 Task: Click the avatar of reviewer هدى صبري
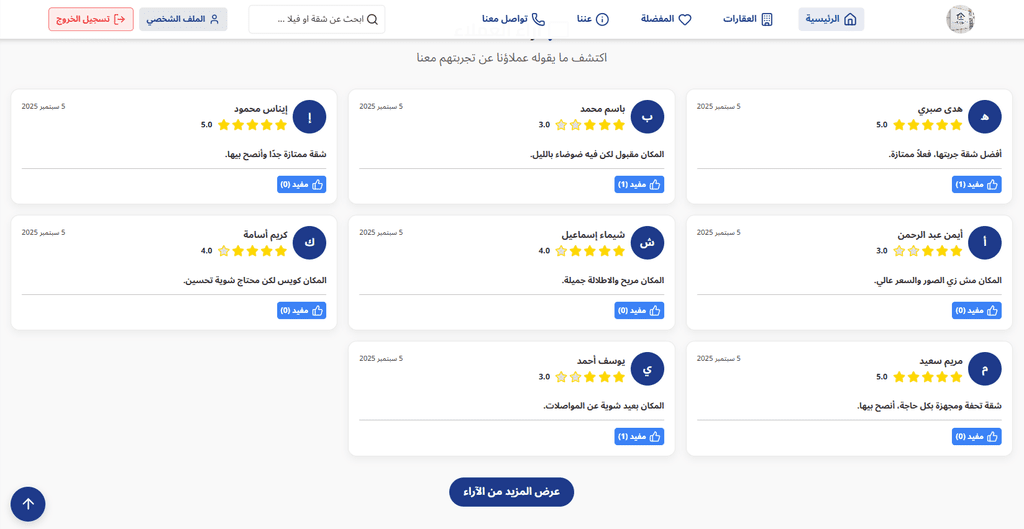tap(985, 117)
